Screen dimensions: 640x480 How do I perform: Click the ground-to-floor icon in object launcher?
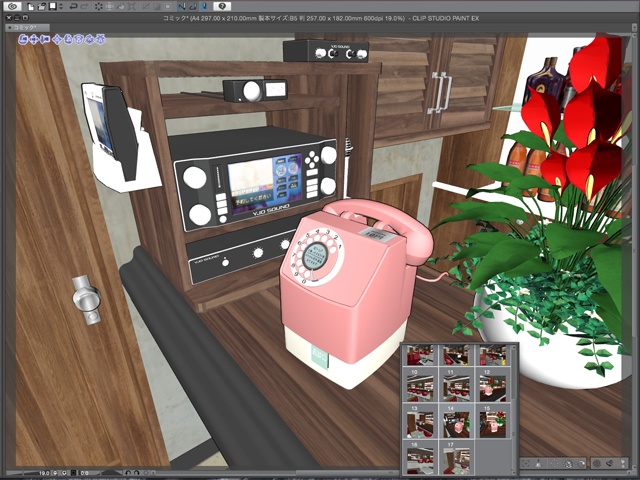538,463
